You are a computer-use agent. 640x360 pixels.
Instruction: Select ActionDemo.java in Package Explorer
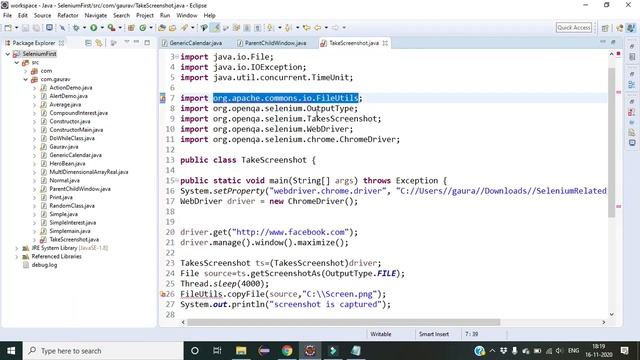tap(71, 88)
